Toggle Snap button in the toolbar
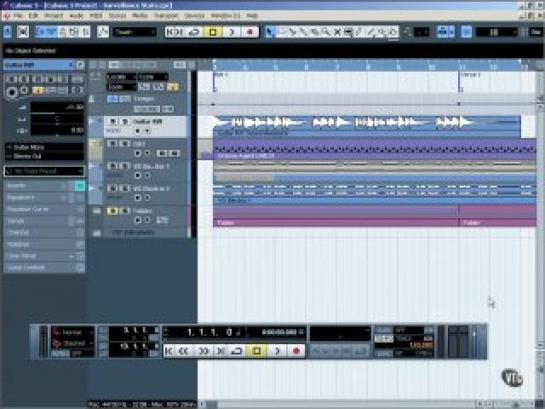This screenshot has height=409, width=545. click(466, 32)
